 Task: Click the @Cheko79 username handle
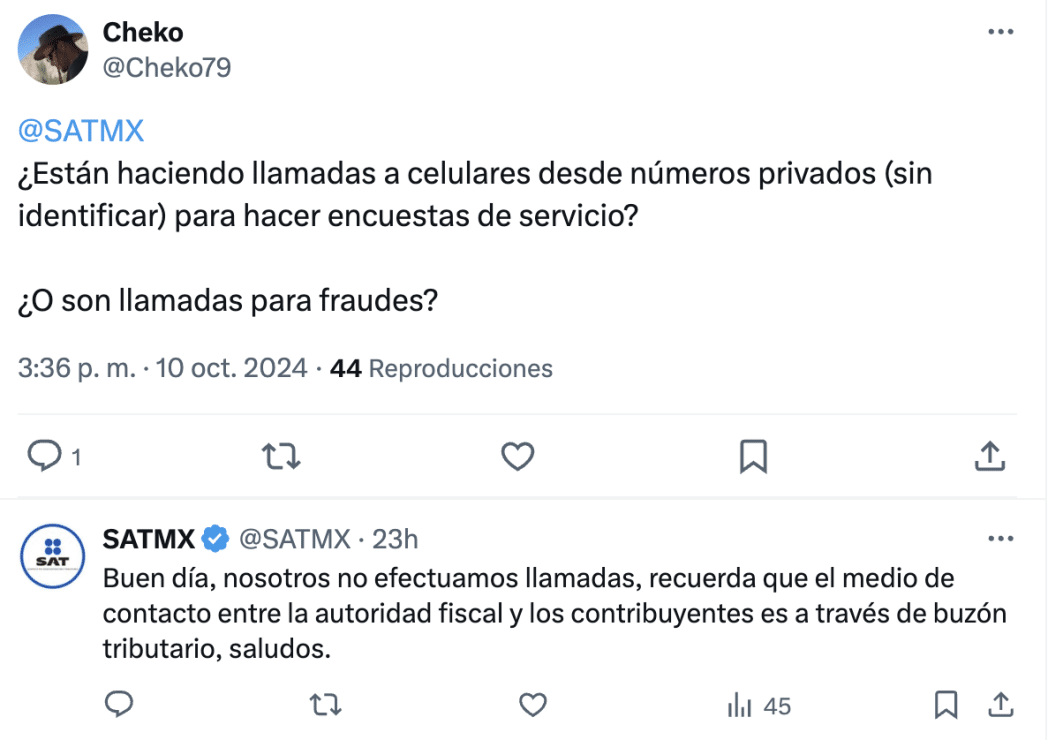tap(166, 67)
